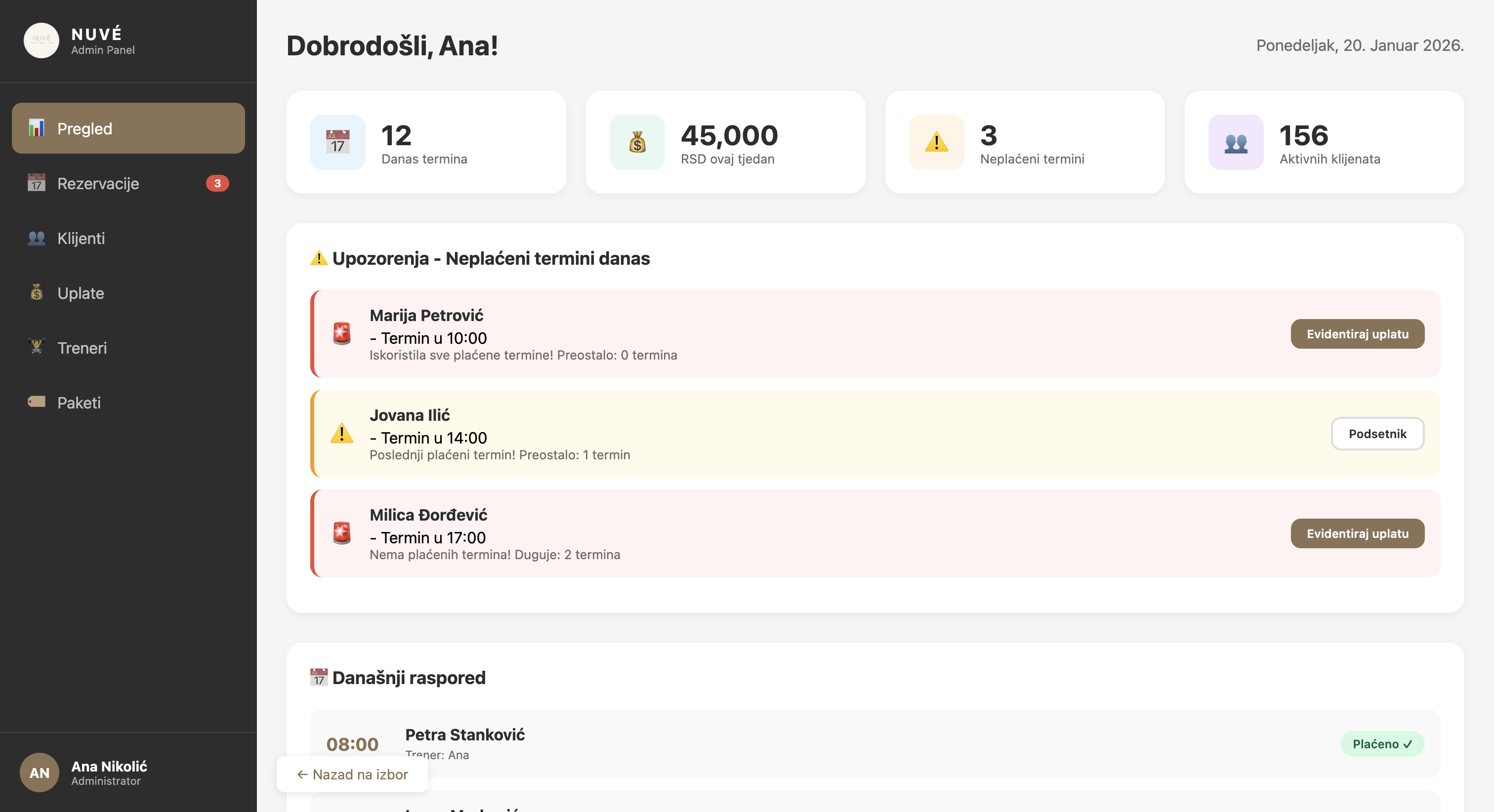The height and width of the screenshot is (812, 1494).
Task: Open the Pregled section
Action: tap(128, 128)
